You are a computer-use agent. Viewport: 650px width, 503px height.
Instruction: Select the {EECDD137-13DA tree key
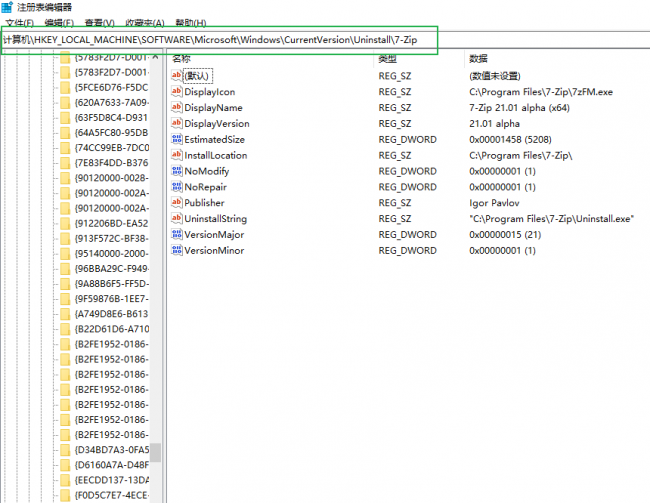[112, 480]
